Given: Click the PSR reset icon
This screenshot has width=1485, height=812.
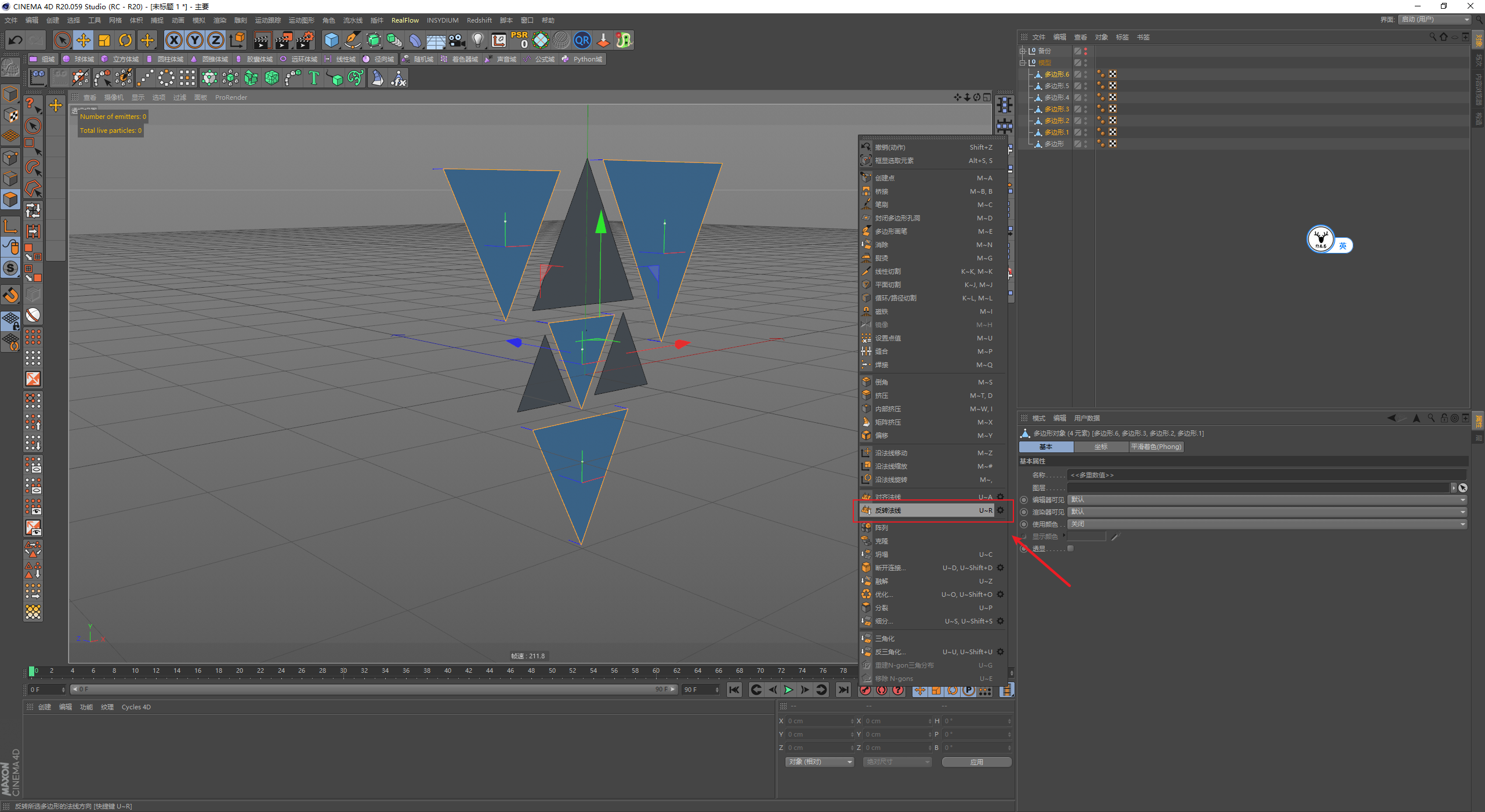Looking at the screenshot, I should [x=519, y=40].
